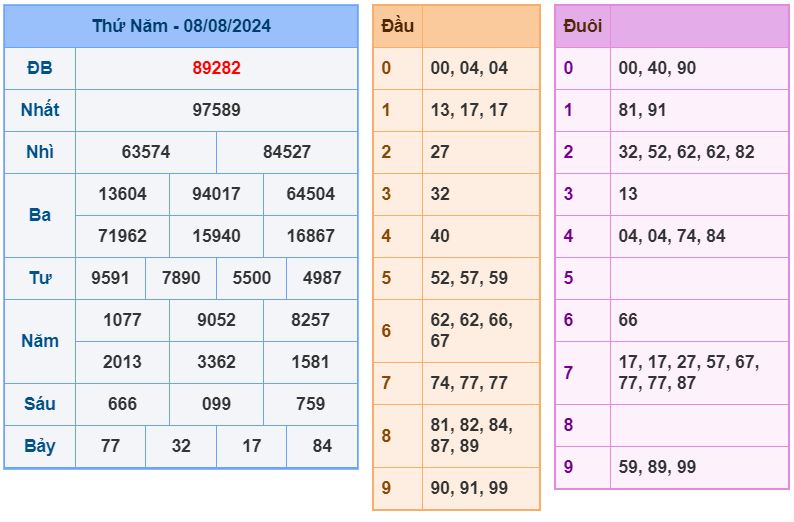Click the Đuôi row label 5
The image size is (794, 522).
tap(568, 278)
